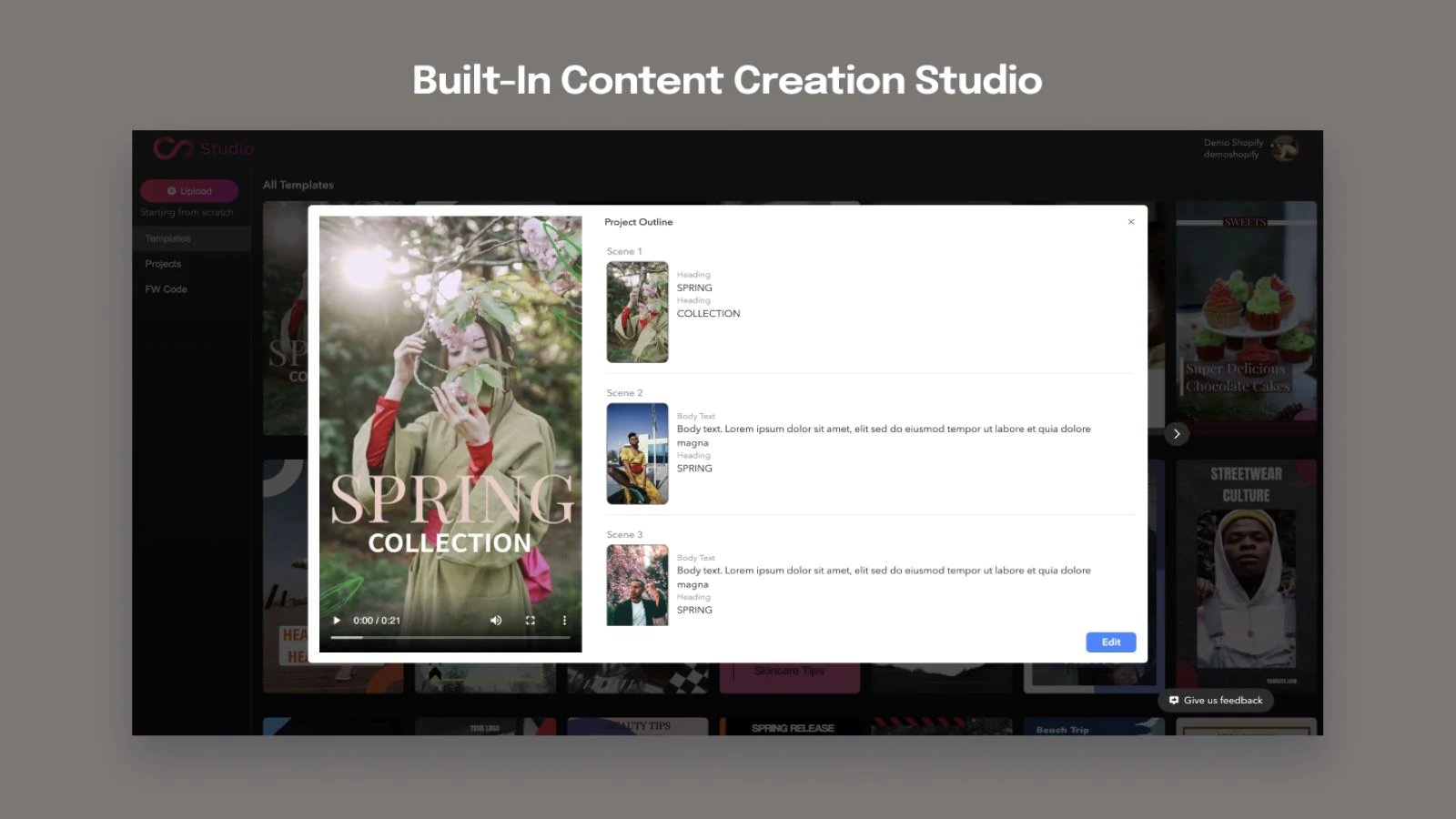Open Super Delicious Chocolate Cakes template
This screenshot has width=1456, height=819.
point(1246,309)
